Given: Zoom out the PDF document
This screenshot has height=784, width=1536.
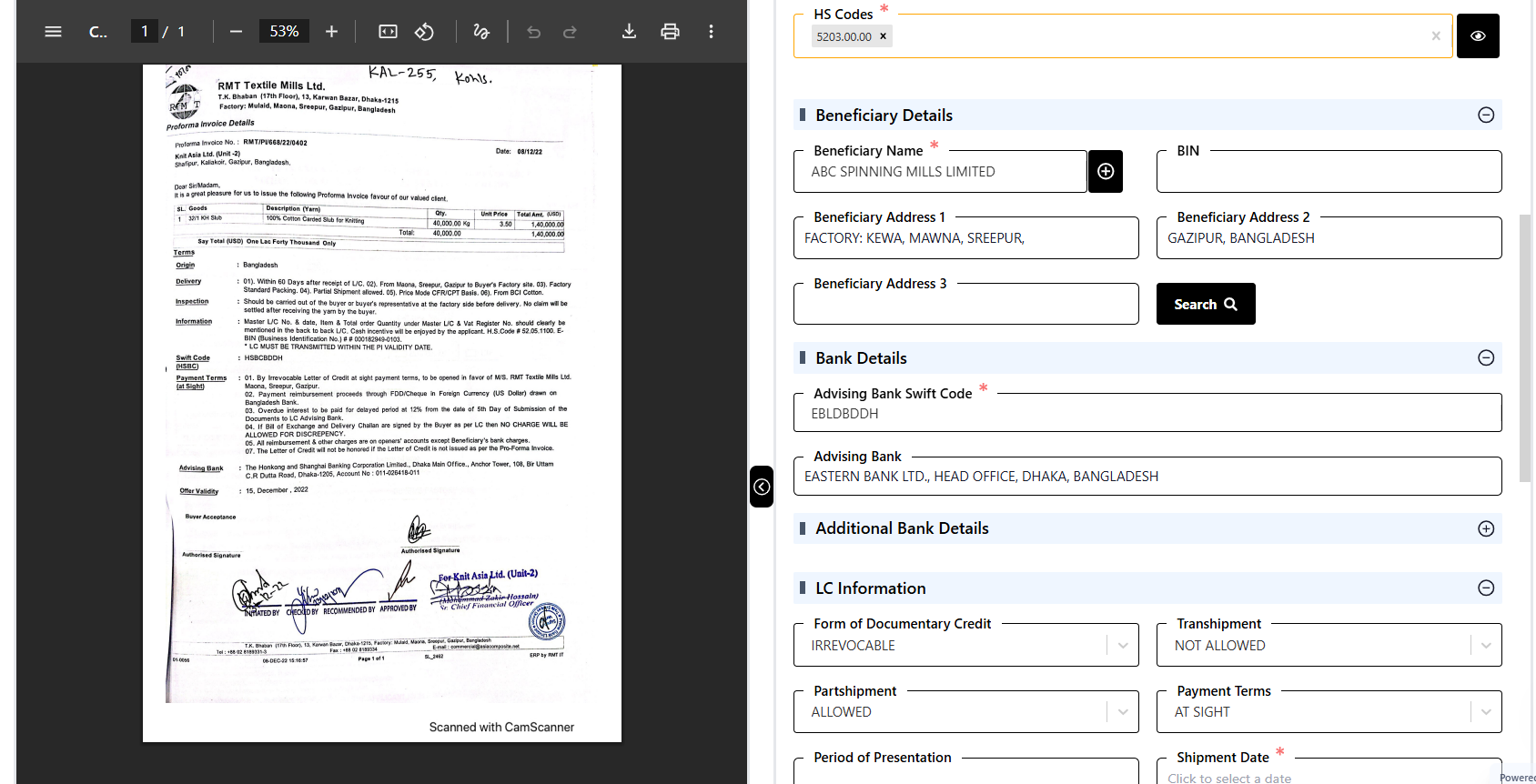Looking at the screenshot, I should (x=237, y=32).
